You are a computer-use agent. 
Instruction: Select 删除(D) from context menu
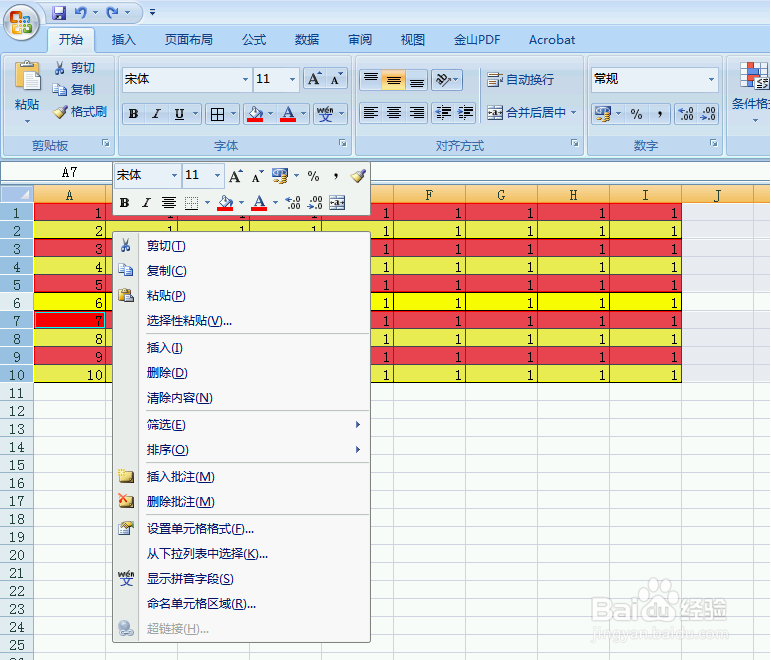click(241, 373)
